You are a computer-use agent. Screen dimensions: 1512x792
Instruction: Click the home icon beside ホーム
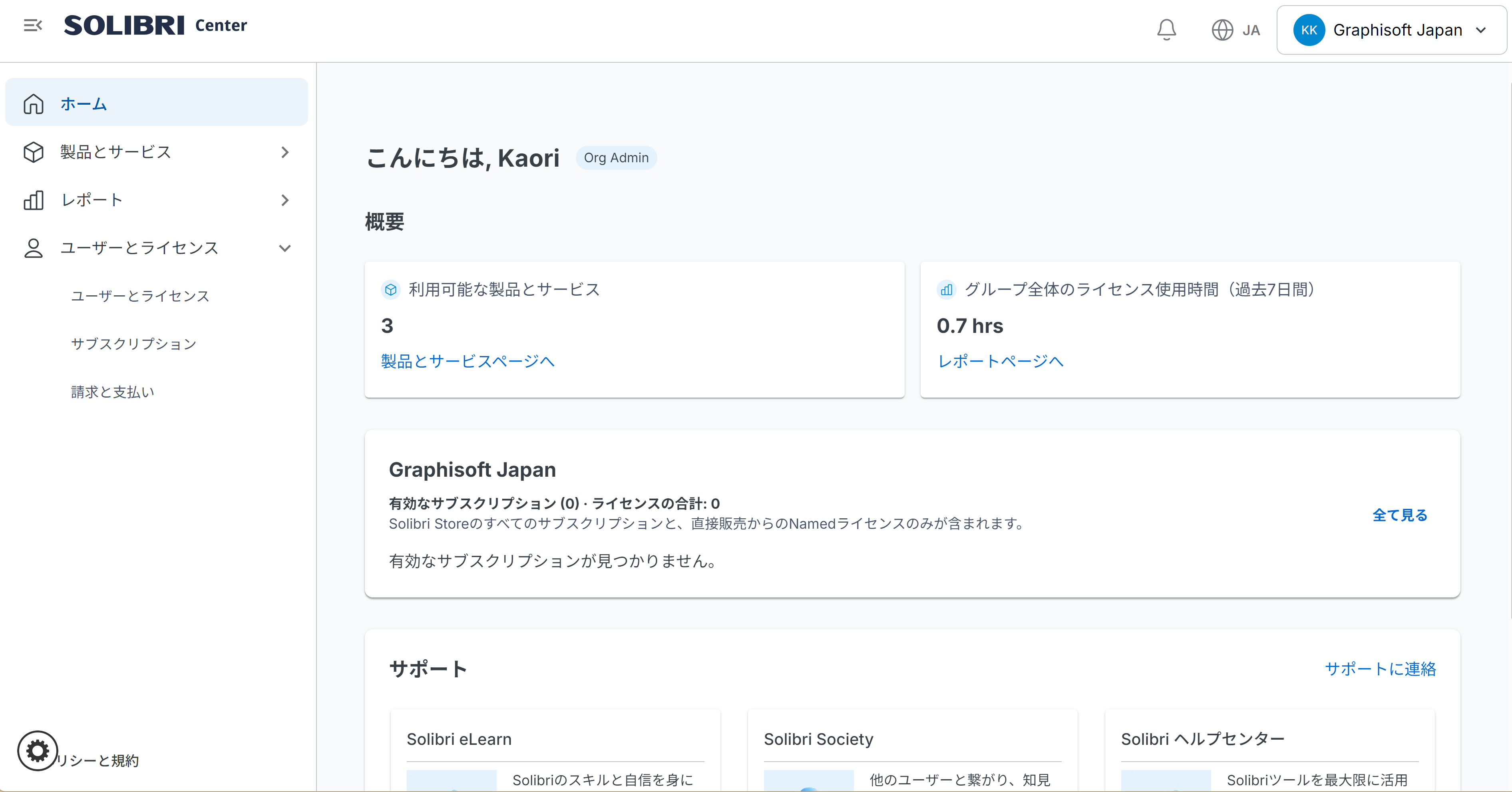point(34,104)
